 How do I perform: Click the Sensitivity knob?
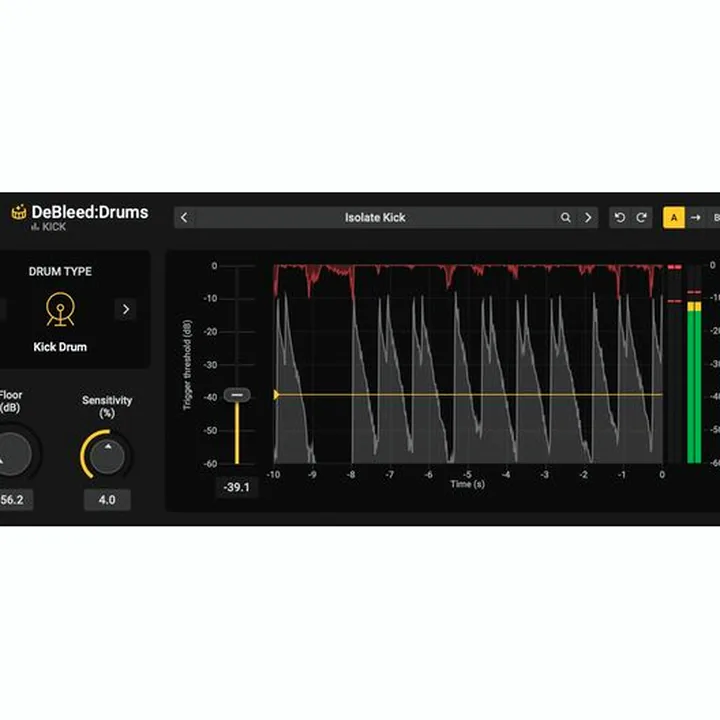coord(107,456)
